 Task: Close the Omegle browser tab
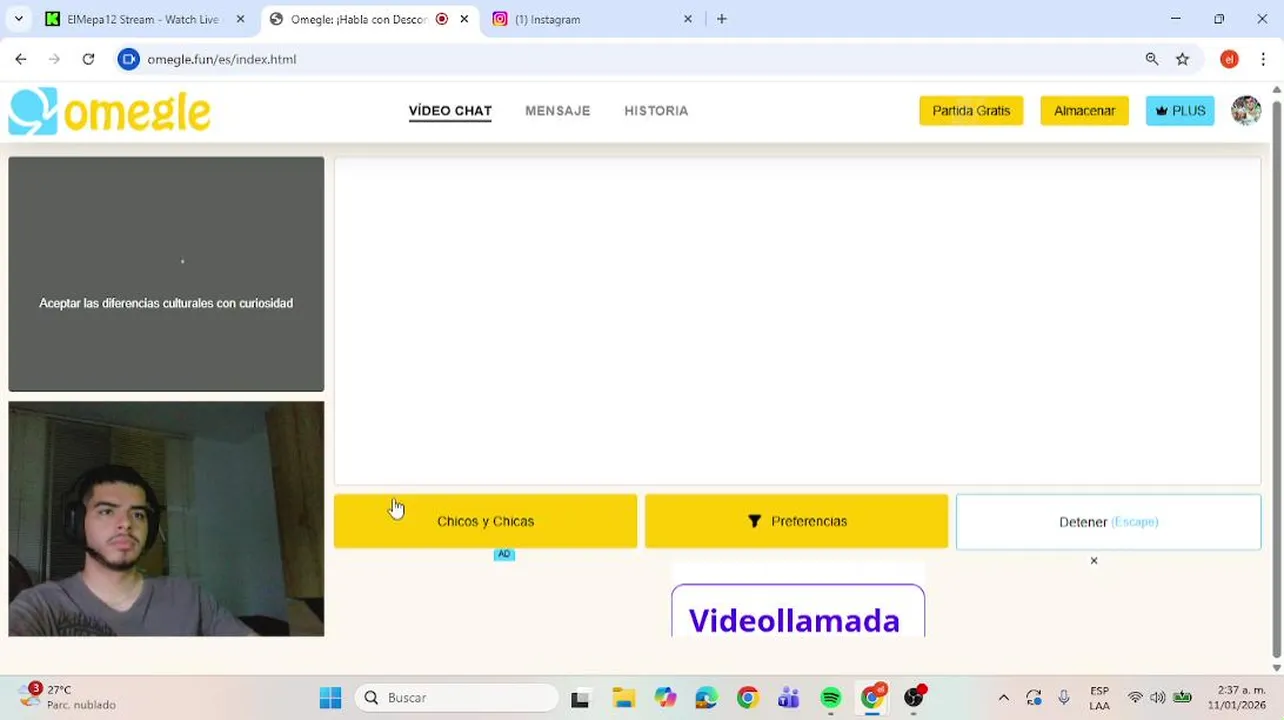[464, 19]
